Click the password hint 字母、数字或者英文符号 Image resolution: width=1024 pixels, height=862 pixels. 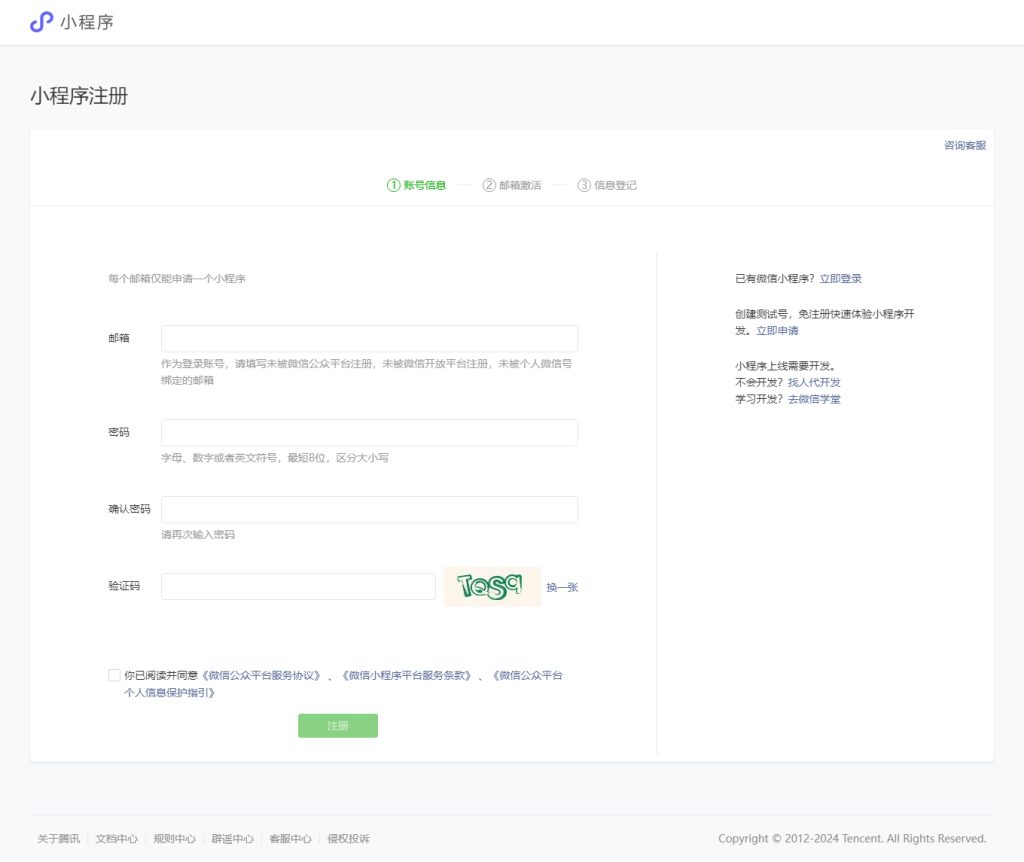coord(274,458)
